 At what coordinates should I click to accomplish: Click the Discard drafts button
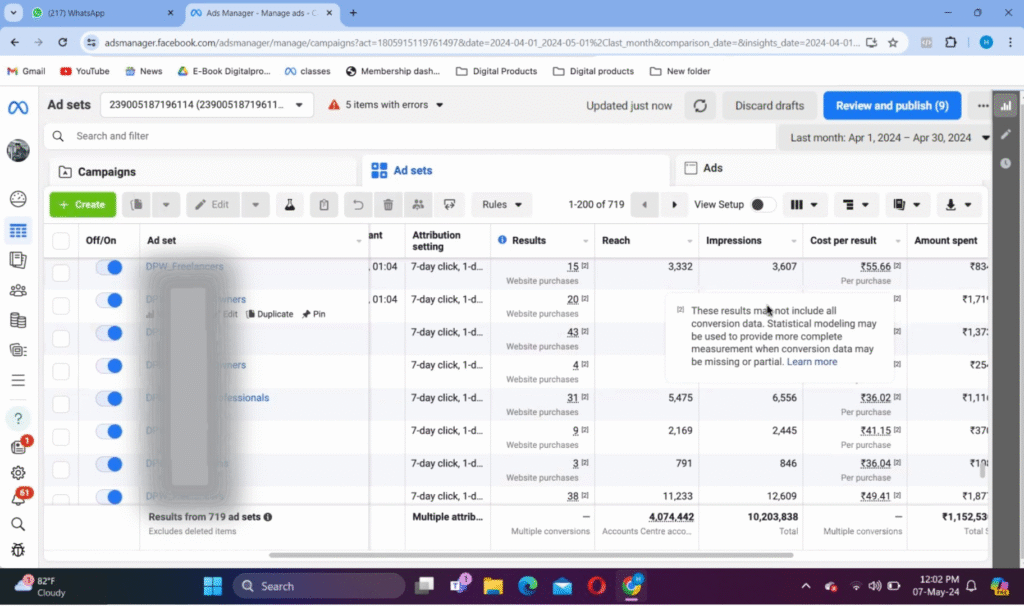(769, 106)
